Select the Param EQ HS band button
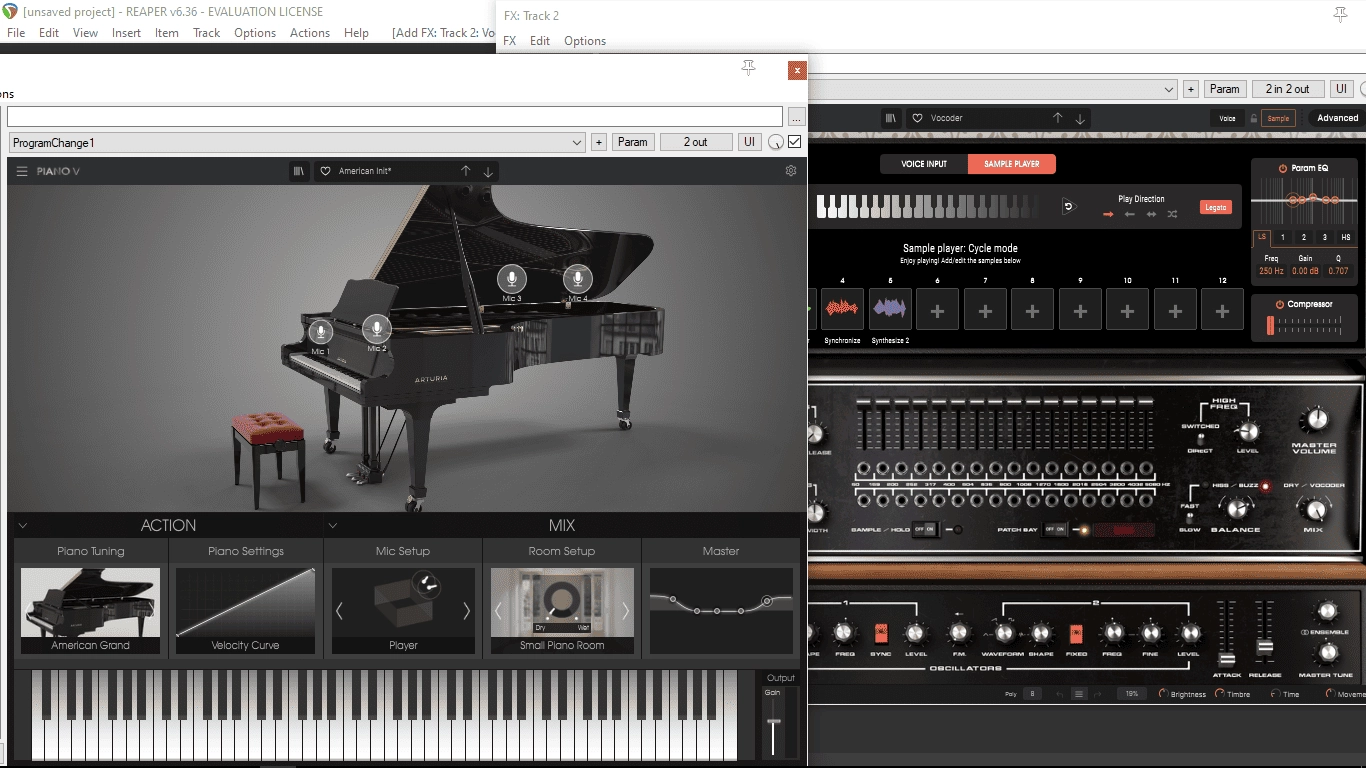Viewport: 1366px width, 768px height. (x=1345, y=238)
